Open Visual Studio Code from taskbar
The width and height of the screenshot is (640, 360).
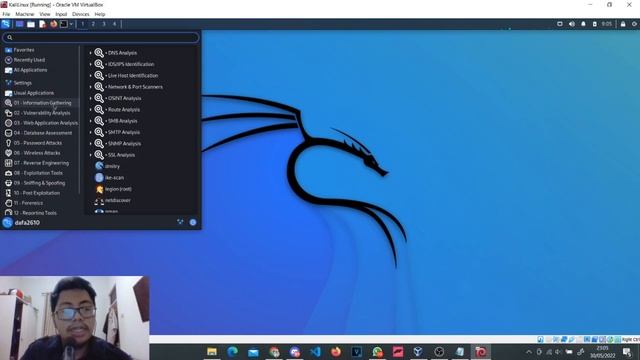point(315,352)
